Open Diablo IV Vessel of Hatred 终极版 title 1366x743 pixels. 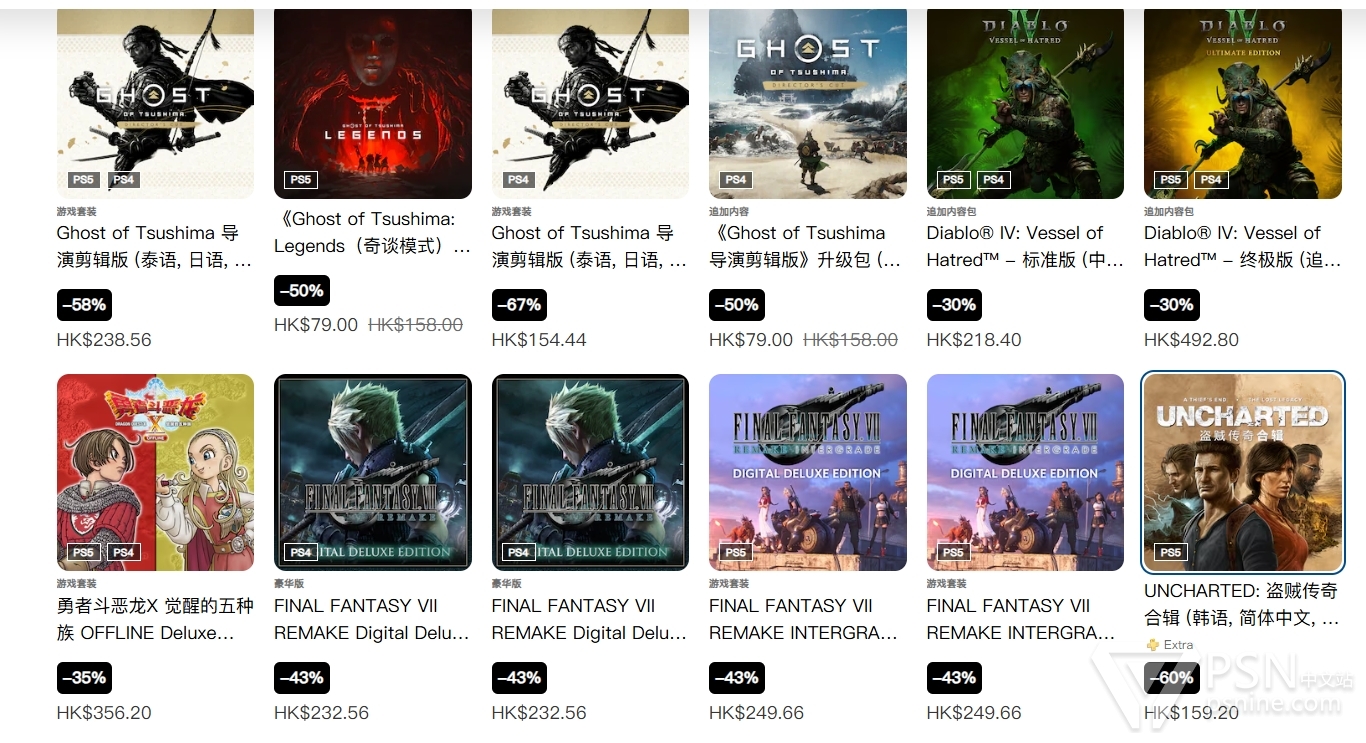[1243, 246]
